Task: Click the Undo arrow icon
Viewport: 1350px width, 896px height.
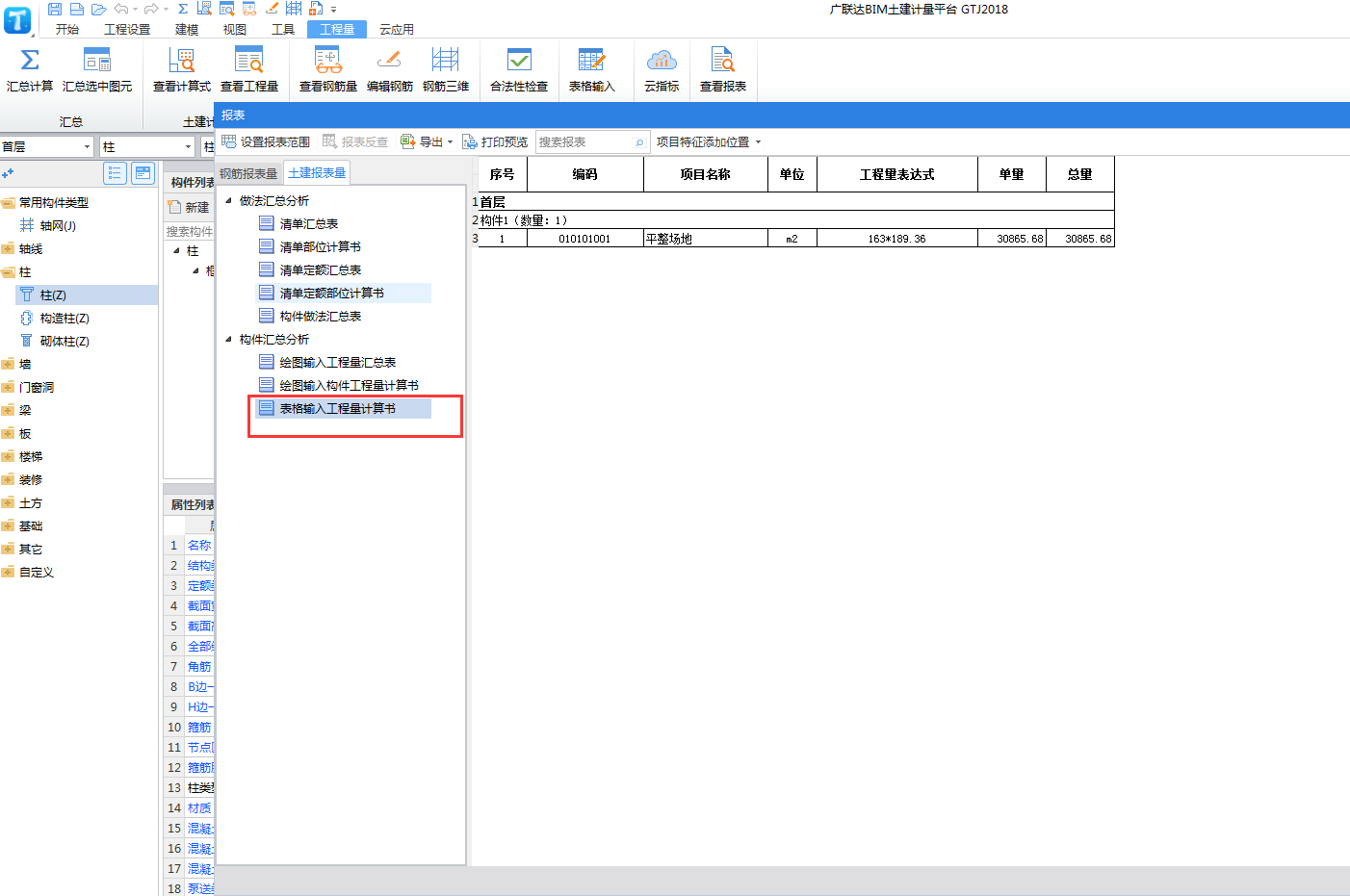Action: (x=120, y=9)
